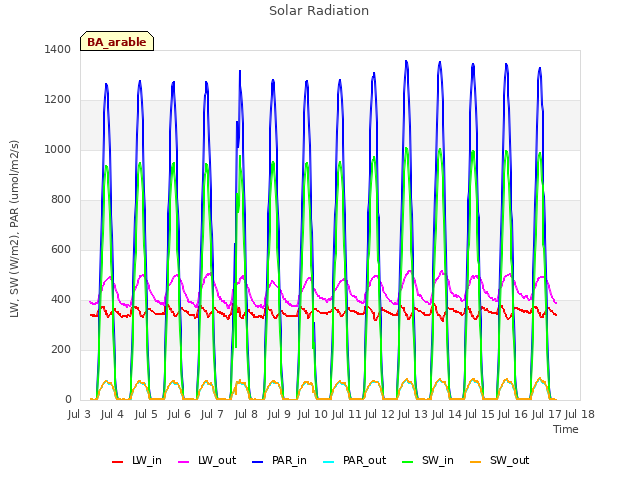Click the Jul 9 x-axis tick label
This screenshot has width=640, height=480.
pos(279,414)
